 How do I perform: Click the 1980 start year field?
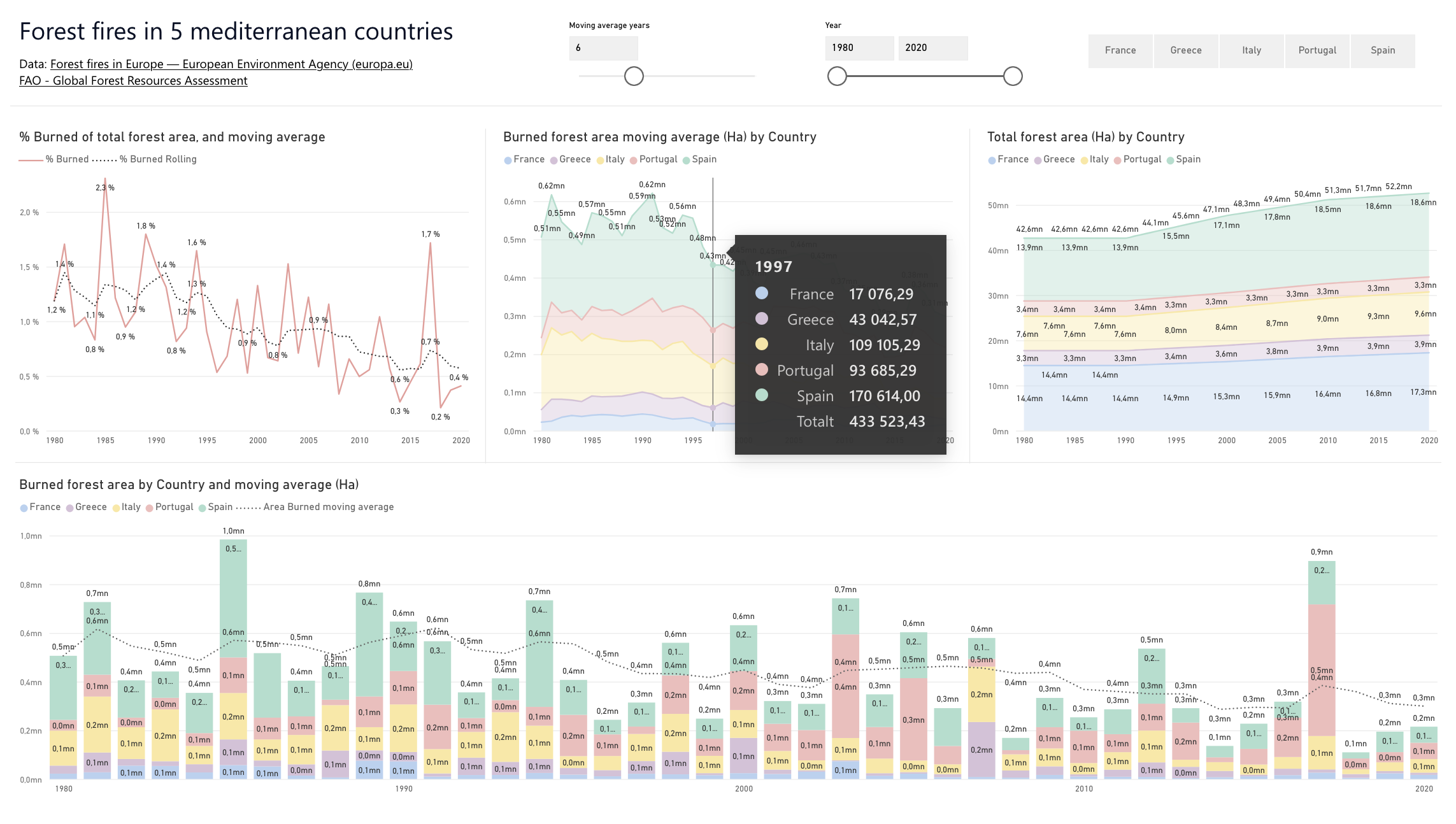(859, 48)
